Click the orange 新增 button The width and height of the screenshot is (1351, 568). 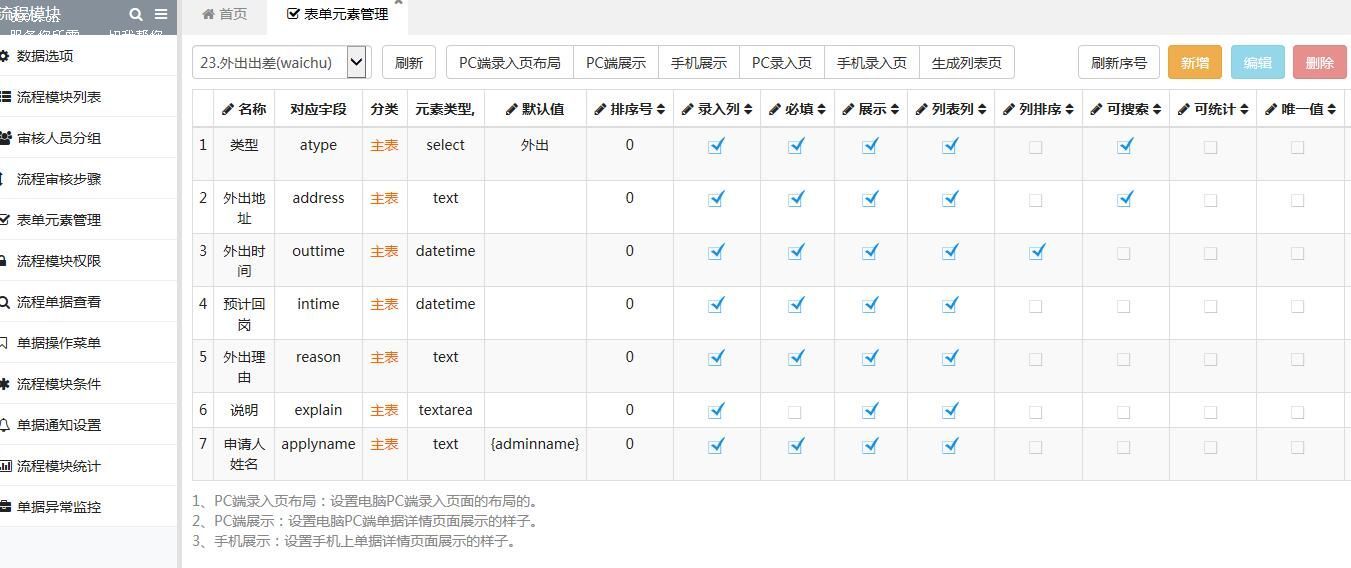pos(1194,62)
